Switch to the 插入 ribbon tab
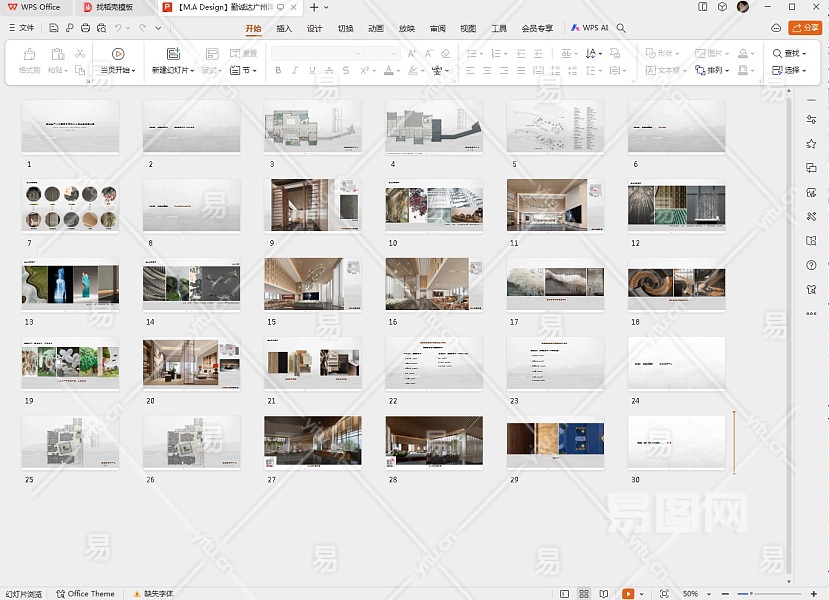The width and height of the screenshot is (829, 600). tap(284, 29)
